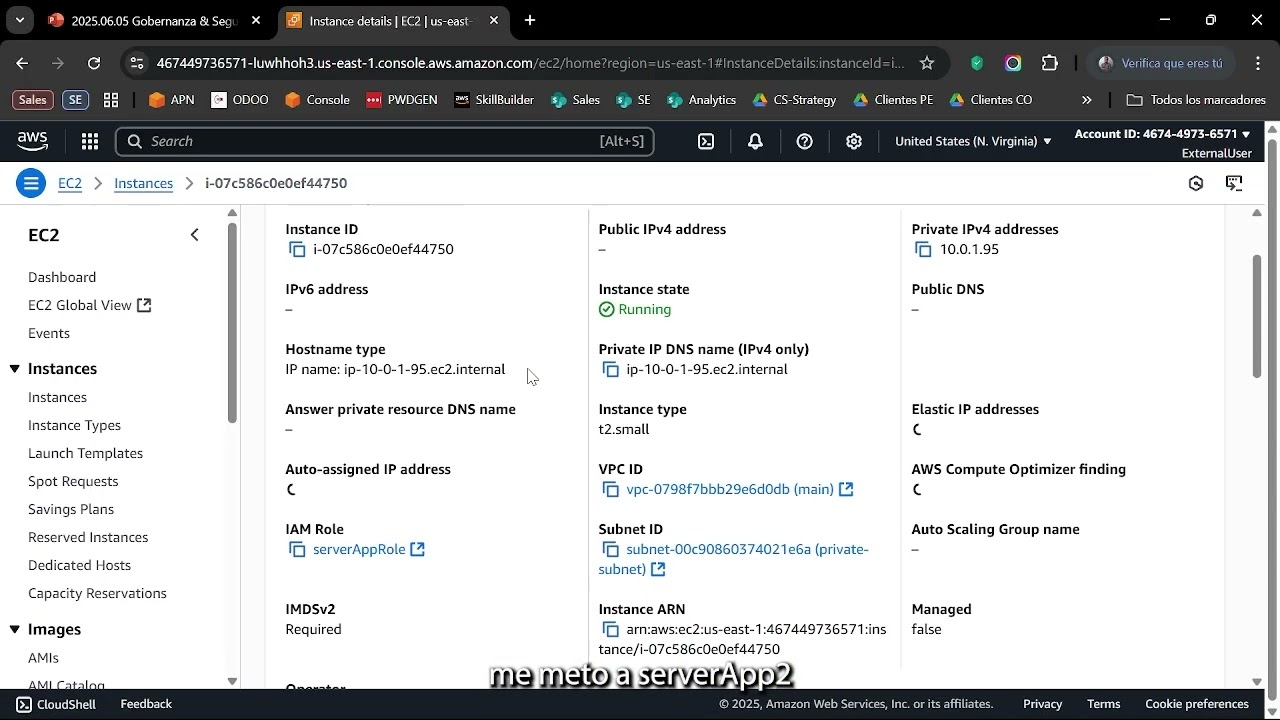
Task: Open the SkillBuilder bookmark
Action: click(493, 100)
